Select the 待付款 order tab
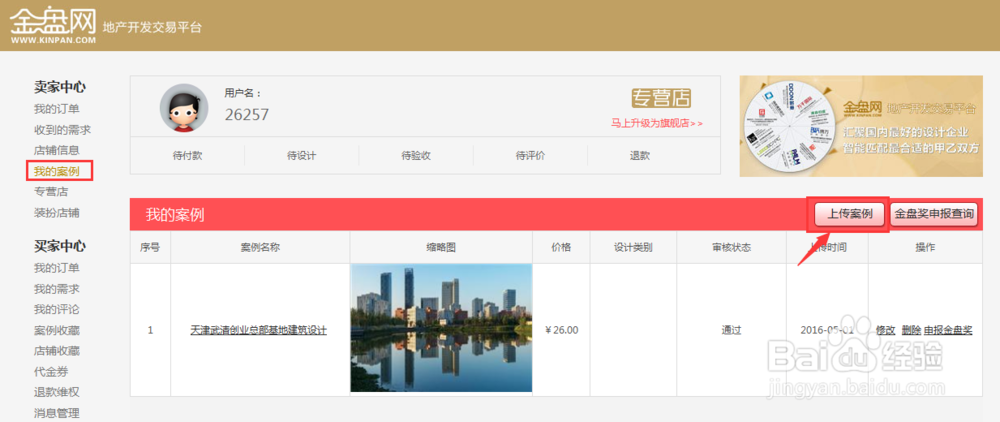Screen dimensions: 1000x422 coord(187,155)
